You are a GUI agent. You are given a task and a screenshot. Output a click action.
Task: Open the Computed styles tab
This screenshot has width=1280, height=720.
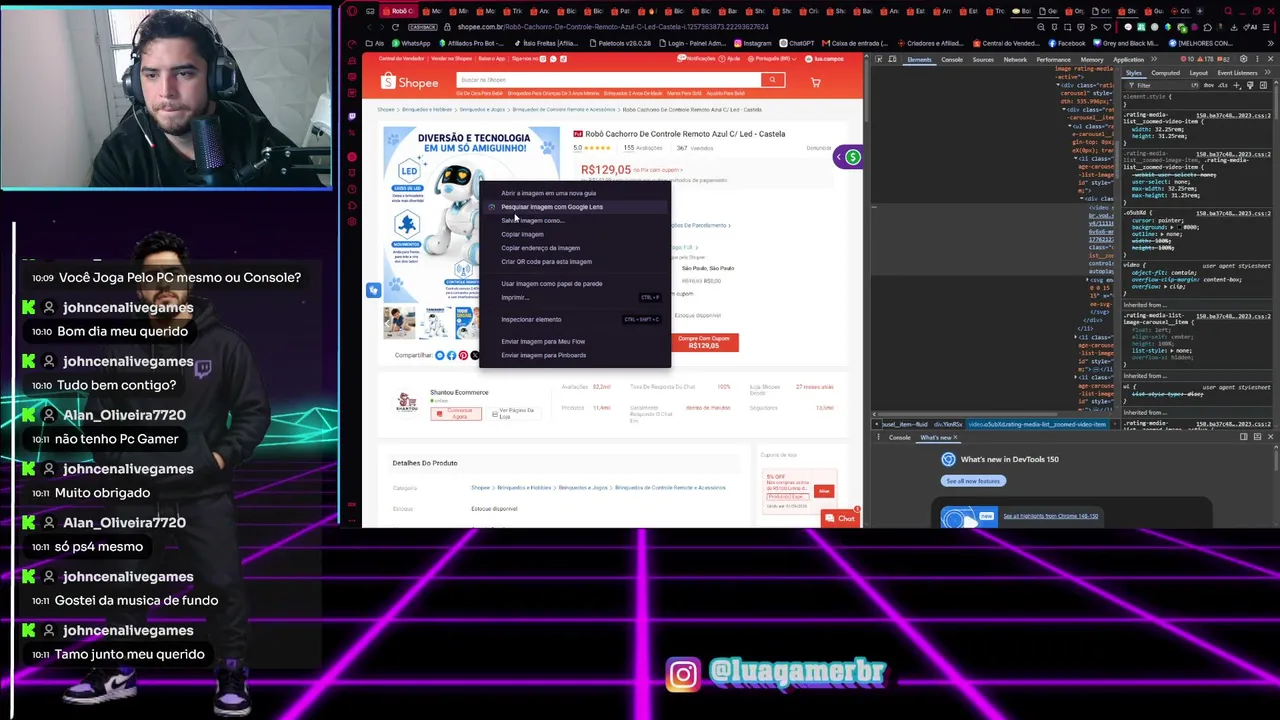(x=1166, y=72)
